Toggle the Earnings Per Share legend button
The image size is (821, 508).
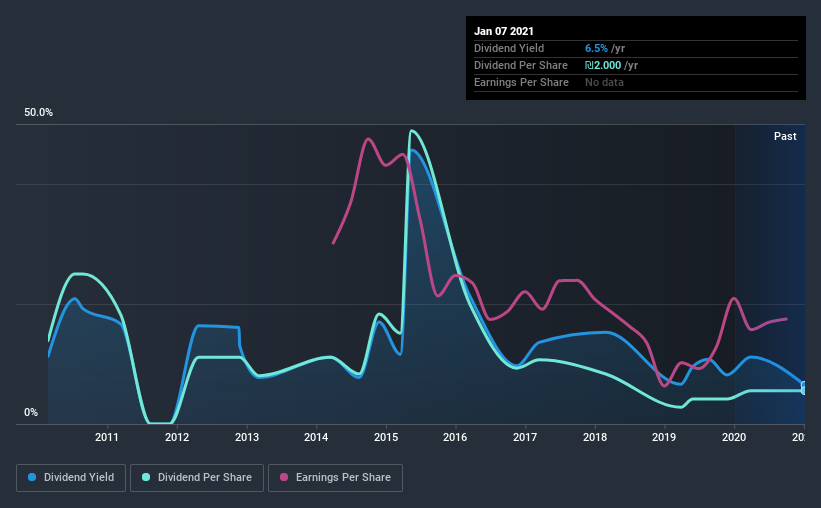335,478
